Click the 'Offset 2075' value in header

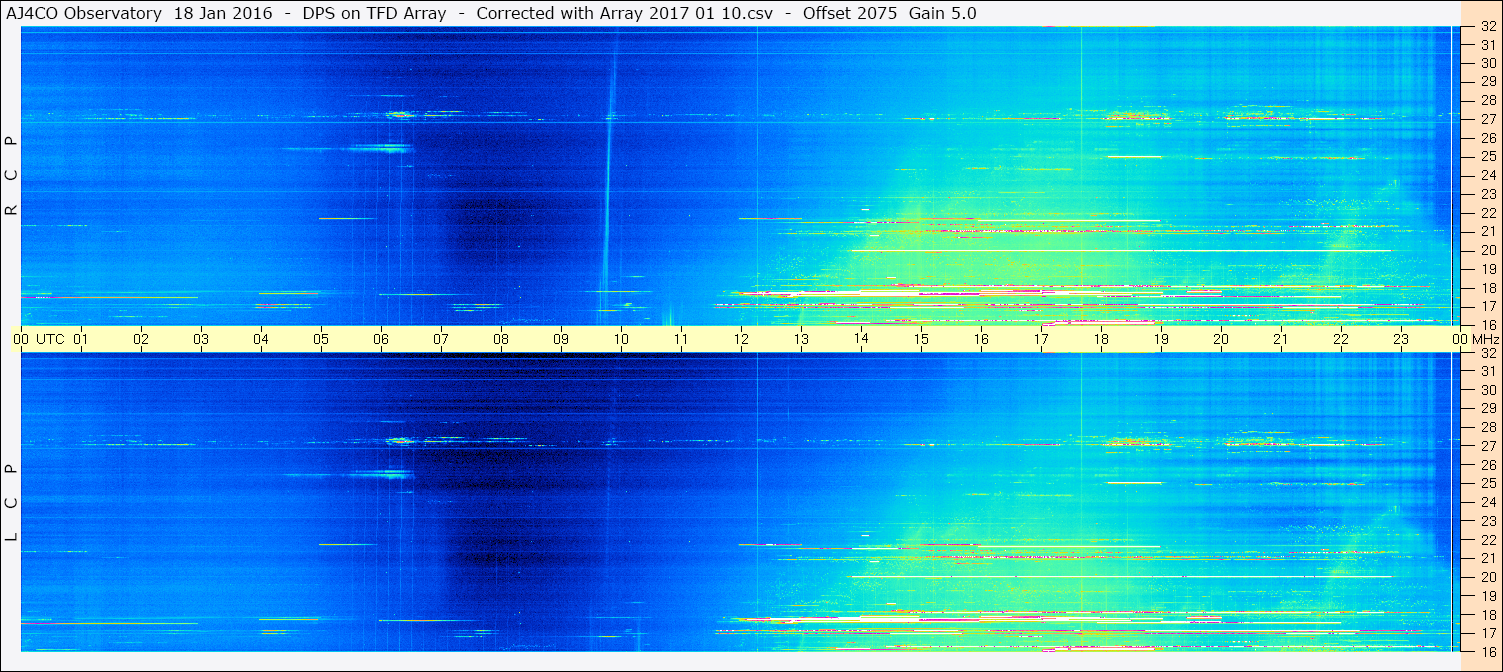[x=848, y=13]
